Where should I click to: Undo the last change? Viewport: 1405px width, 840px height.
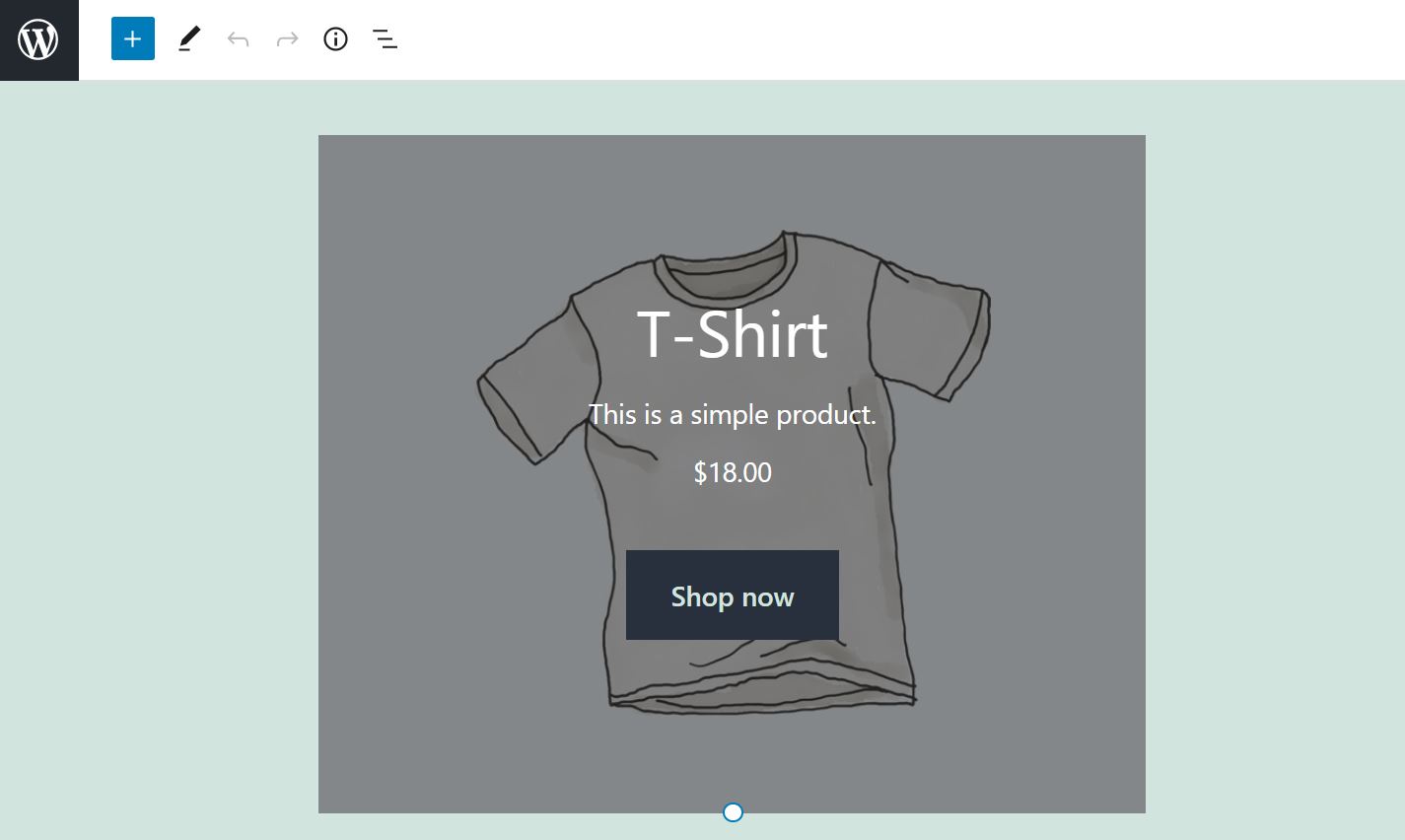238,38
